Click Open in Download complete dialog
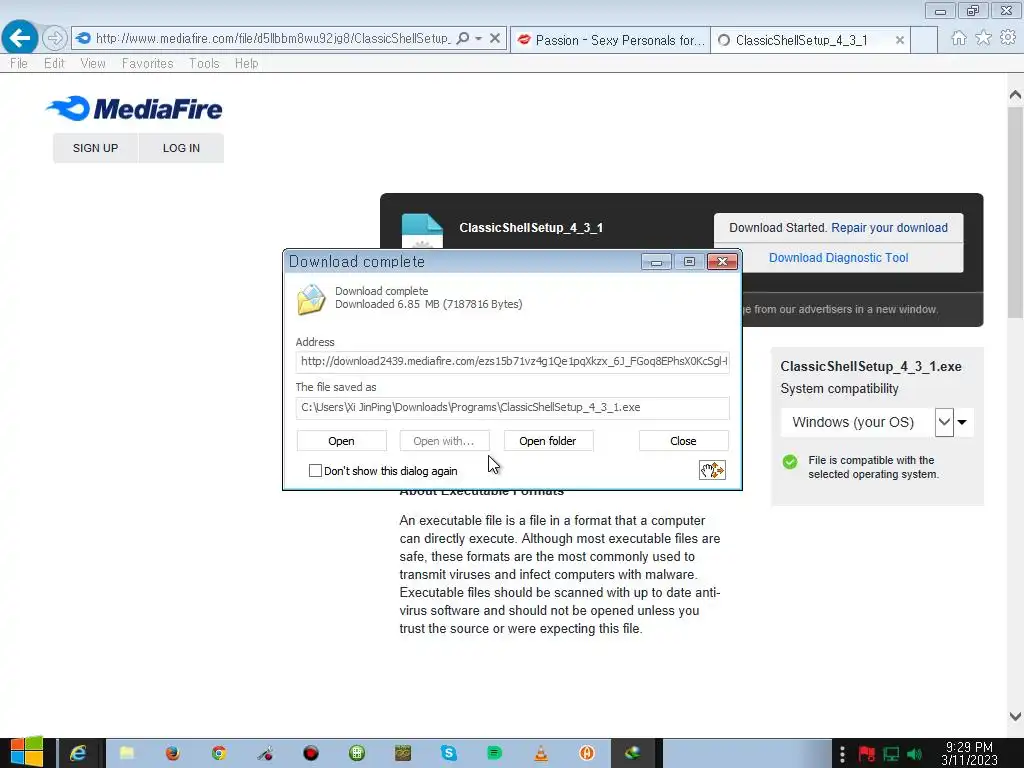 click(342, 441)
